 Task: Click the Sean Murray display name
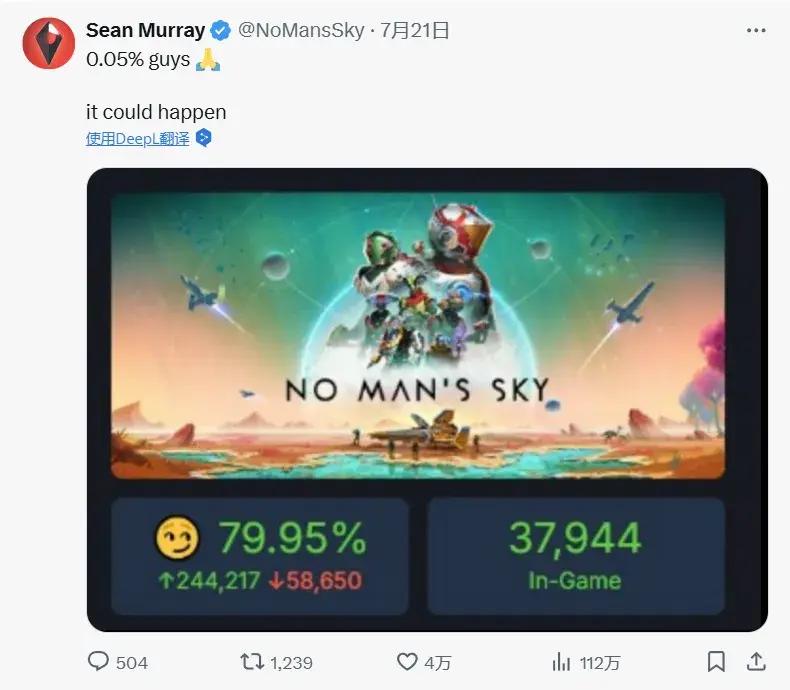[x=145, y=31]
